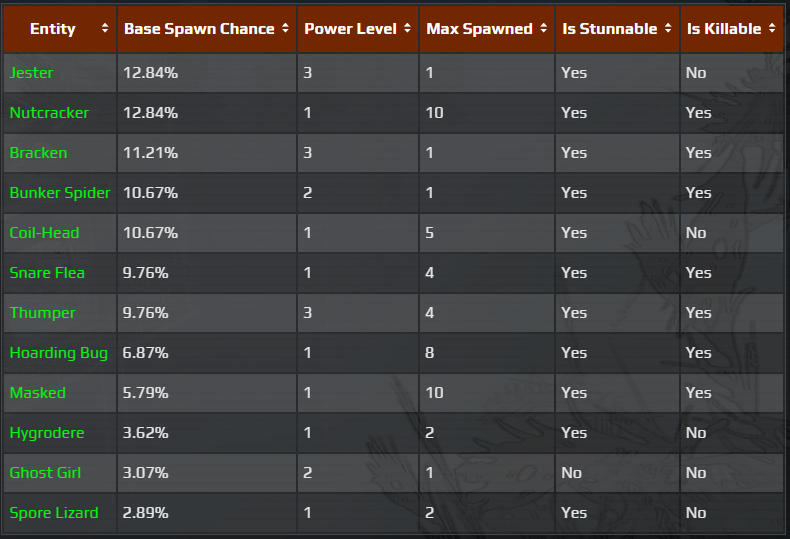
Task: Click the Base Spawn Chance sort arrows
Action: pos(286,30)
